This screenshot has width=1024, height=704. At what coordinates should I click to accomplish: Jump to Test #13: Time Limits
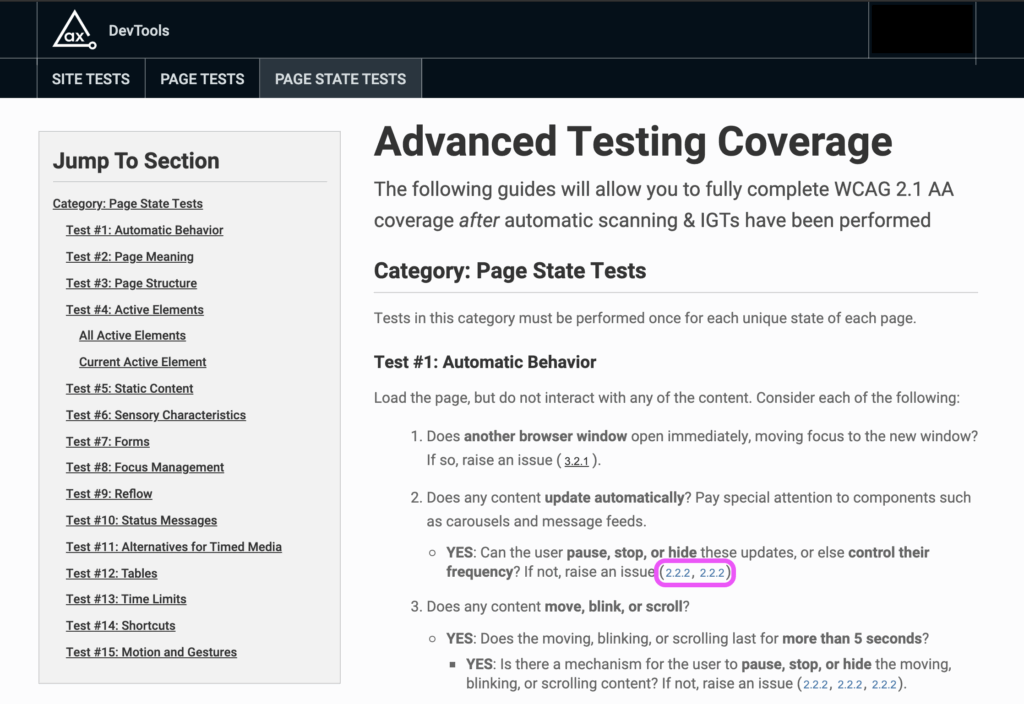126,599
